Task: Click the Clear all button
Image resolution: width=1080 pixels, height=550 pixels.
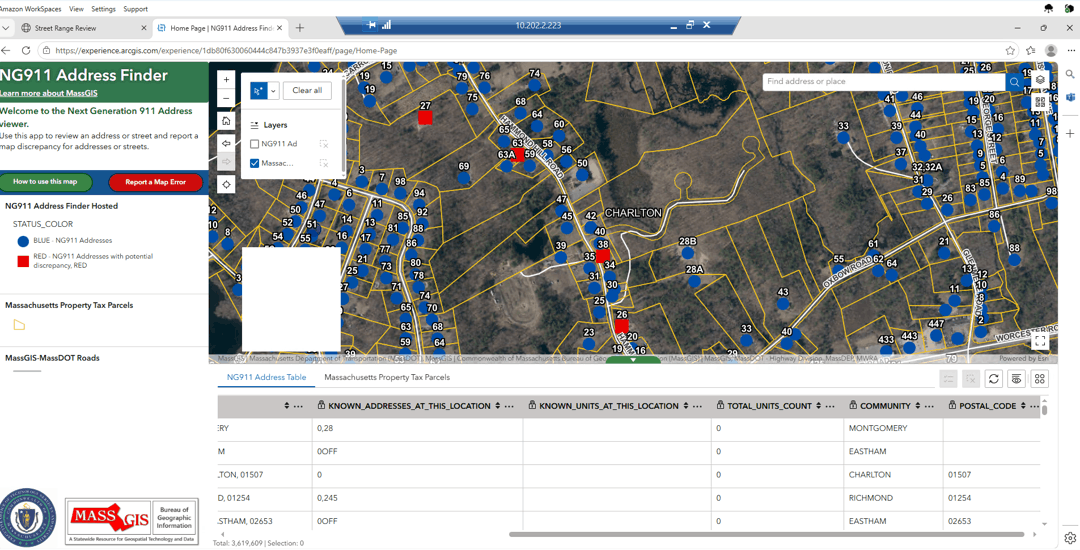Action: pos(307,90)
